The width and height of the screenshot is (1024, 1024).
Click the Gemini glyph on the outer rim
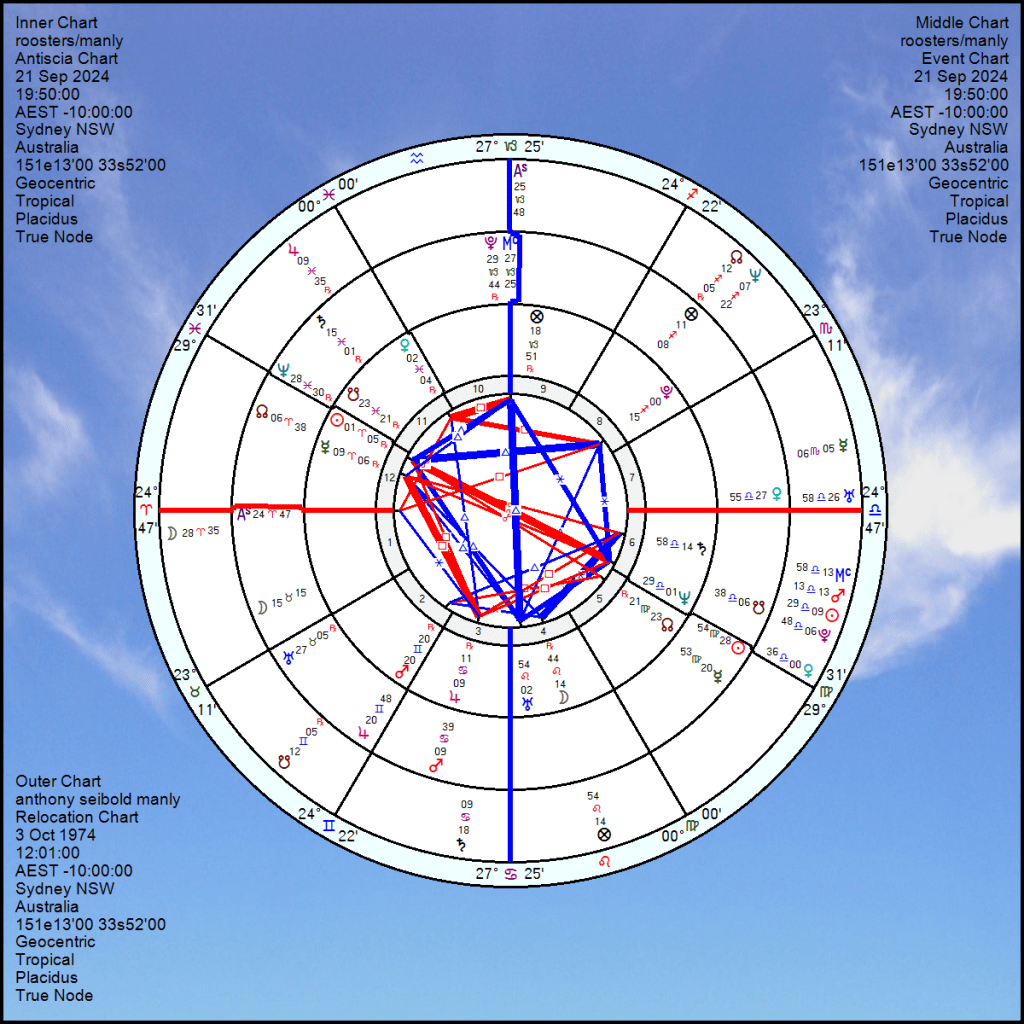(329, 826)
